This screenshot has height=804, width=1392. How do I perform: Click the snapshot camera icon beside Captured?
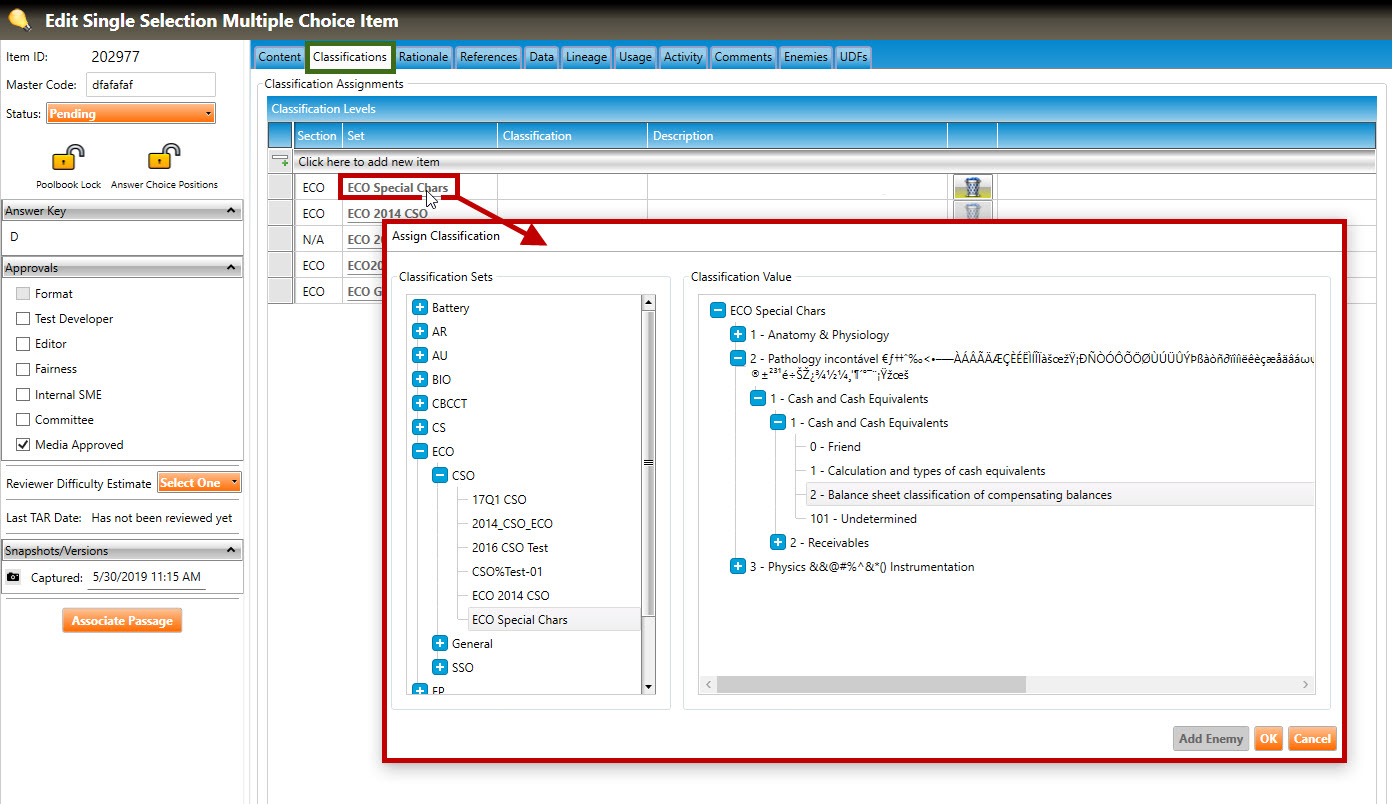pyautogui.click(x=13, y=577)
